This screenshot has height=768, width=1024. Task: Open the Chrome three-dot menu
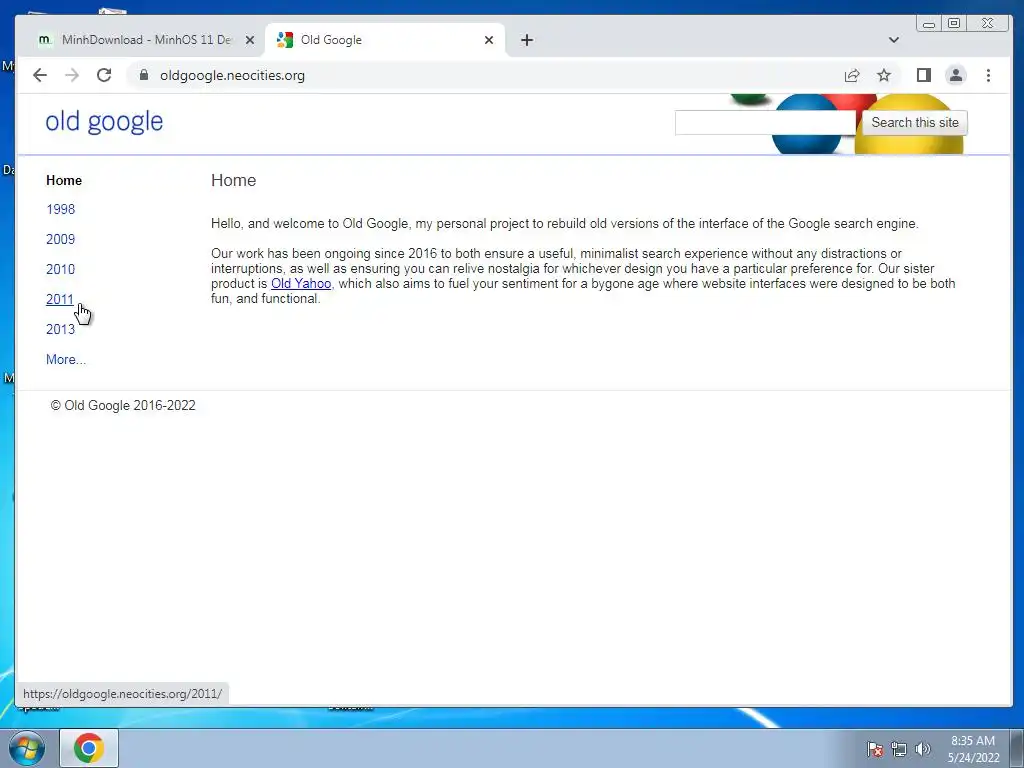tap(988, 75)
